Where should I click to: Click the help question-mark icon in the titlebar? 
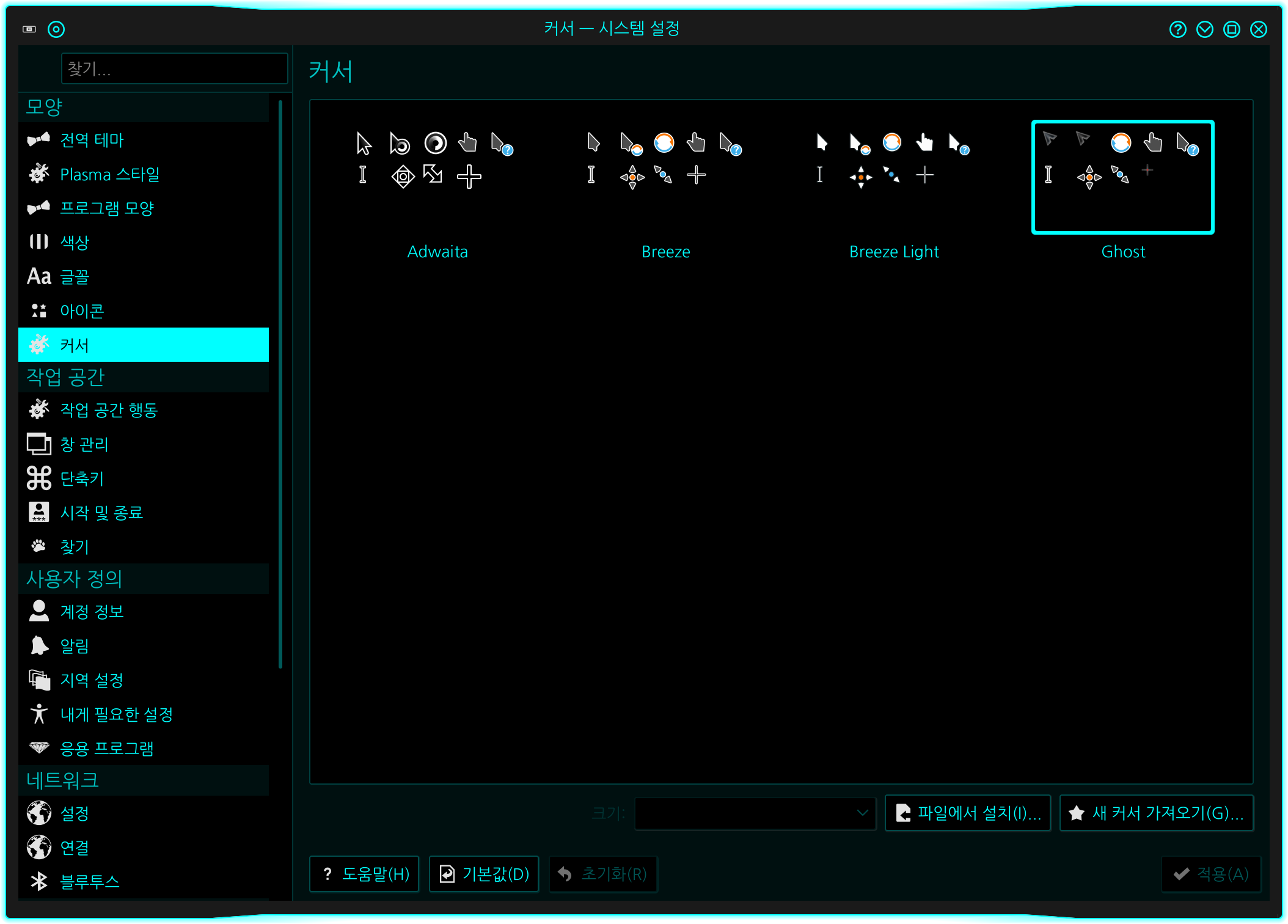click(1177, 29)
